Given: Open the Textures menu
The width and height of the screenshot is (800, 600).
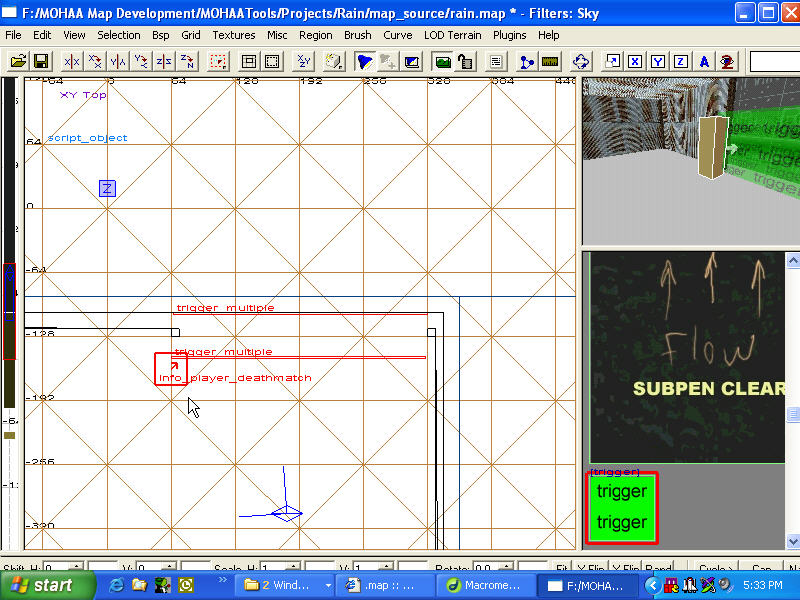Looking at the screenshot, I should [x=233, y=35].
